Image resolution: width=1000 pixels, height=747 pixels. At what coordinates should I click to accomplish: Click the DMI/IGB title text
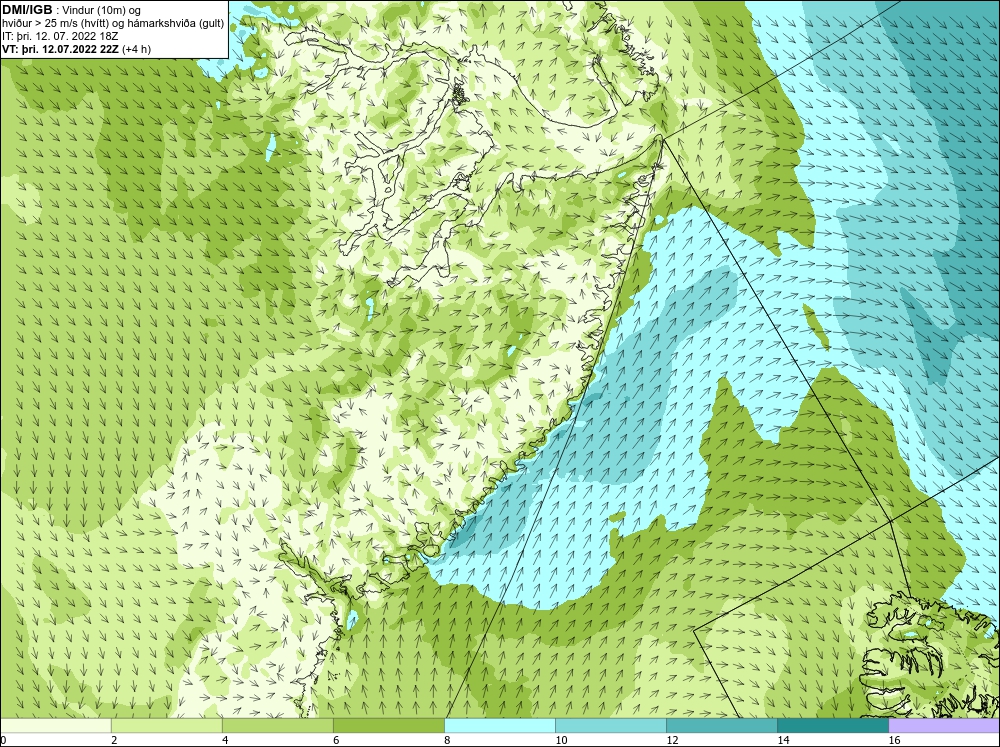[x=27, y=10]
